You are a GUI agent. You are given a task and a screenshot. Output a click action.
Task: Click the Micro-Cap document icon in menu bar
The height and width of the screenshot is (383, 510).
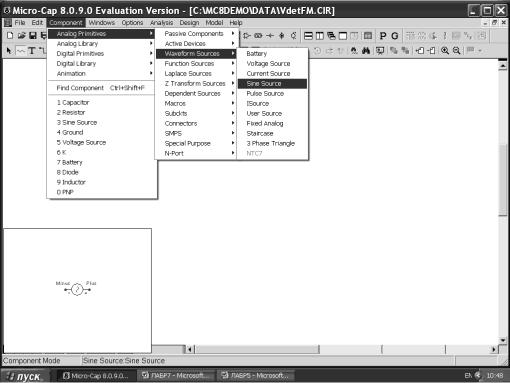click(8, 23)
